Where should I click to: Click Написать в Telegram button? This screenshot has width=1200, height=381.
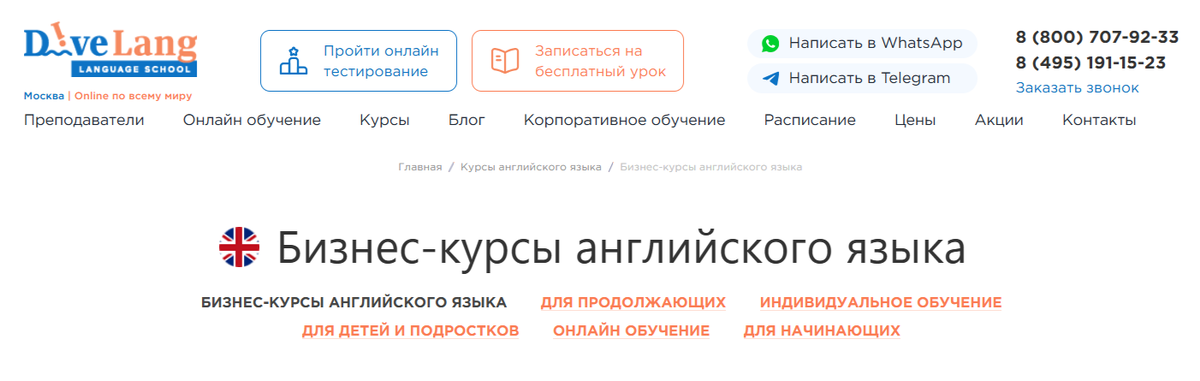pyautogui.click(x=862, y=78)
